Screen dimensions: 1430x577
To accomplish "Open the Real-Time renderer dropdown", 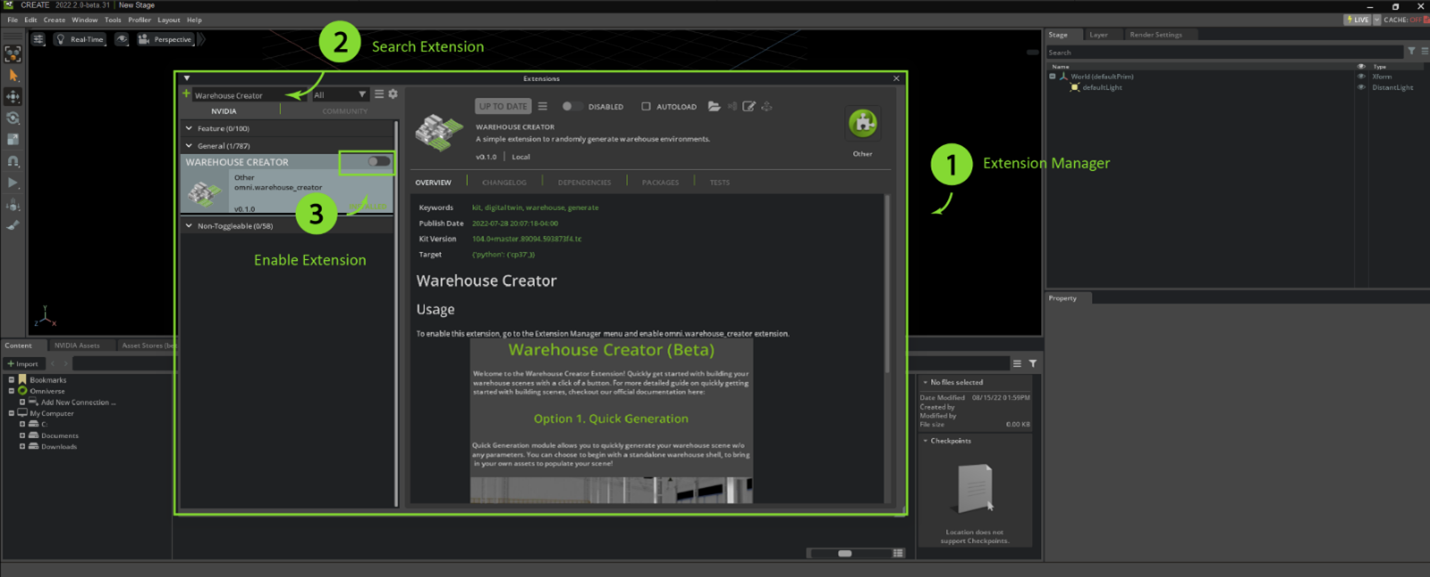I will pos(79,40).
